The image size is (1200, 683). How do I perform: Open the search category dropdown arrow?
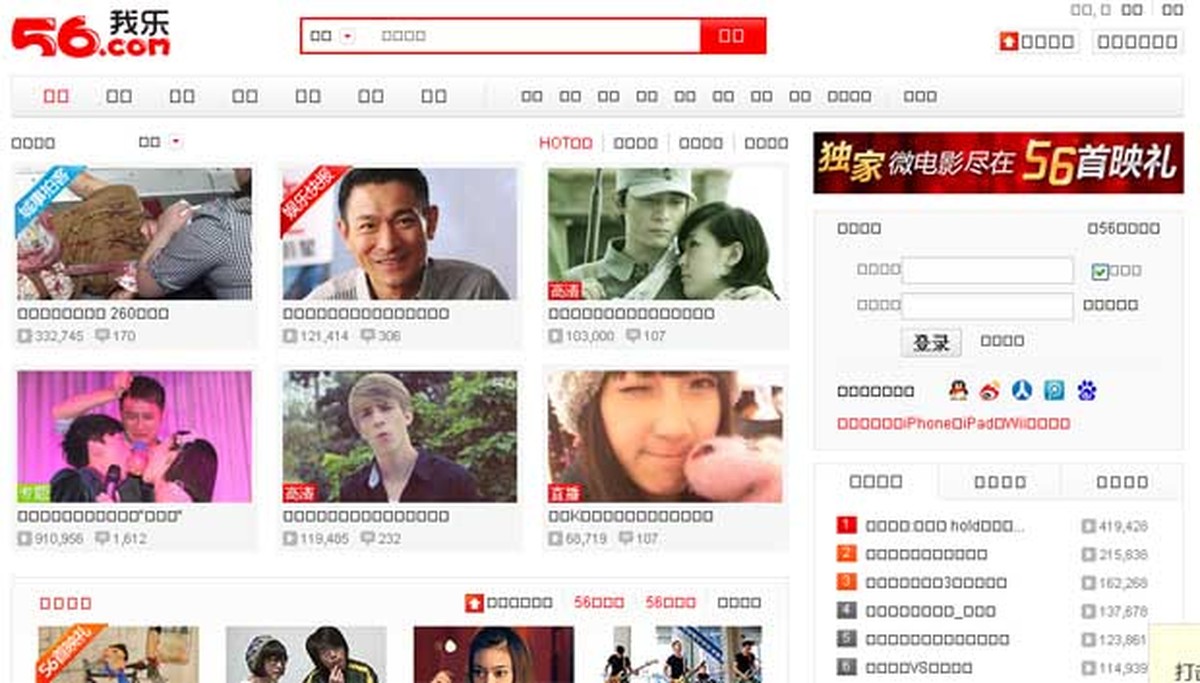pyautogui.click(x=347, y=36)
